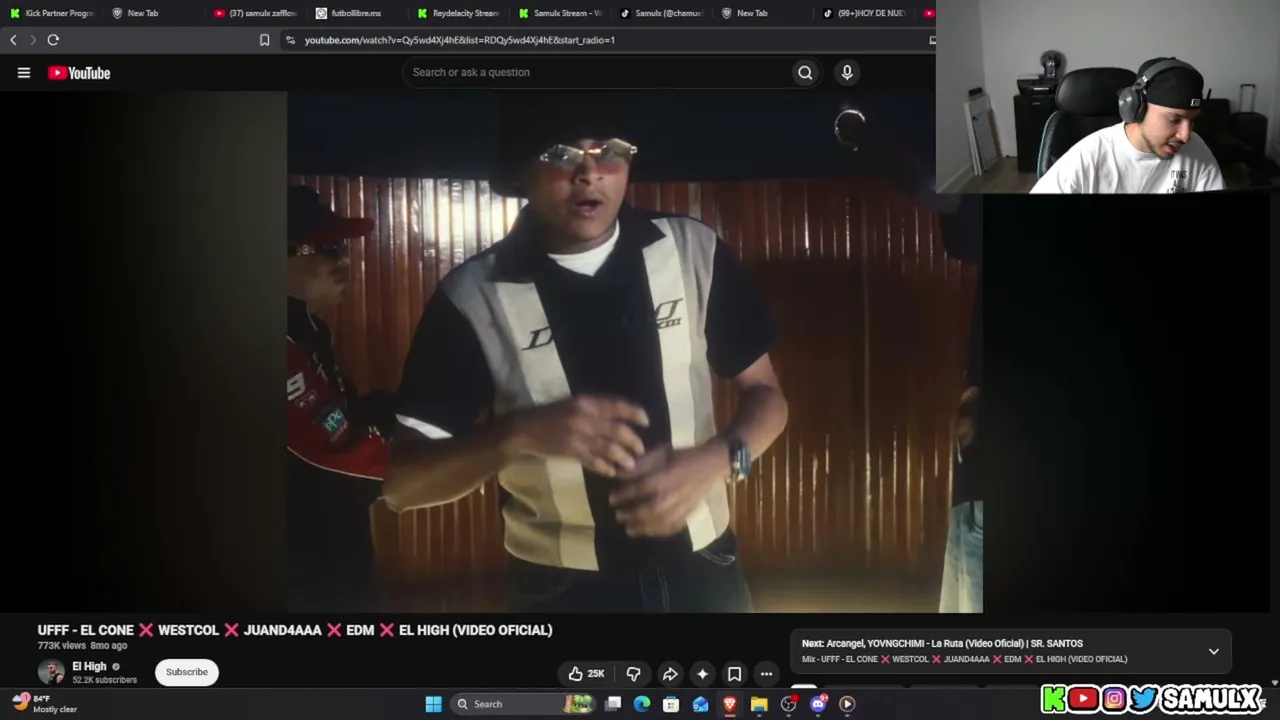Go to the YouTube home logo
This screenshot has width=1280, height=720.
point(79,72)
